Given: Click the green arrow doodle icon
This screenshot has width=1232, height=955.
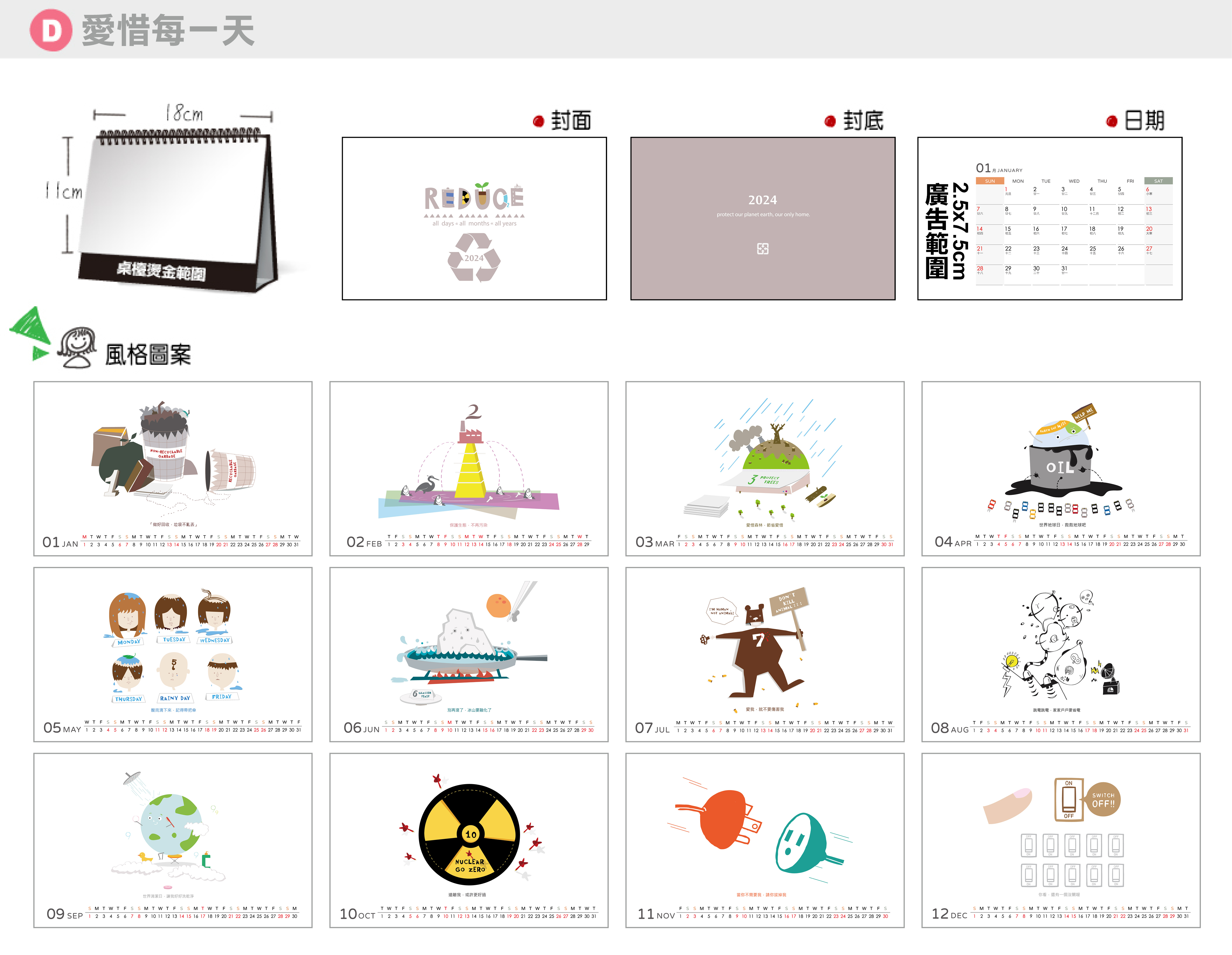Looking at the screenshot, I should click(31, 332).
